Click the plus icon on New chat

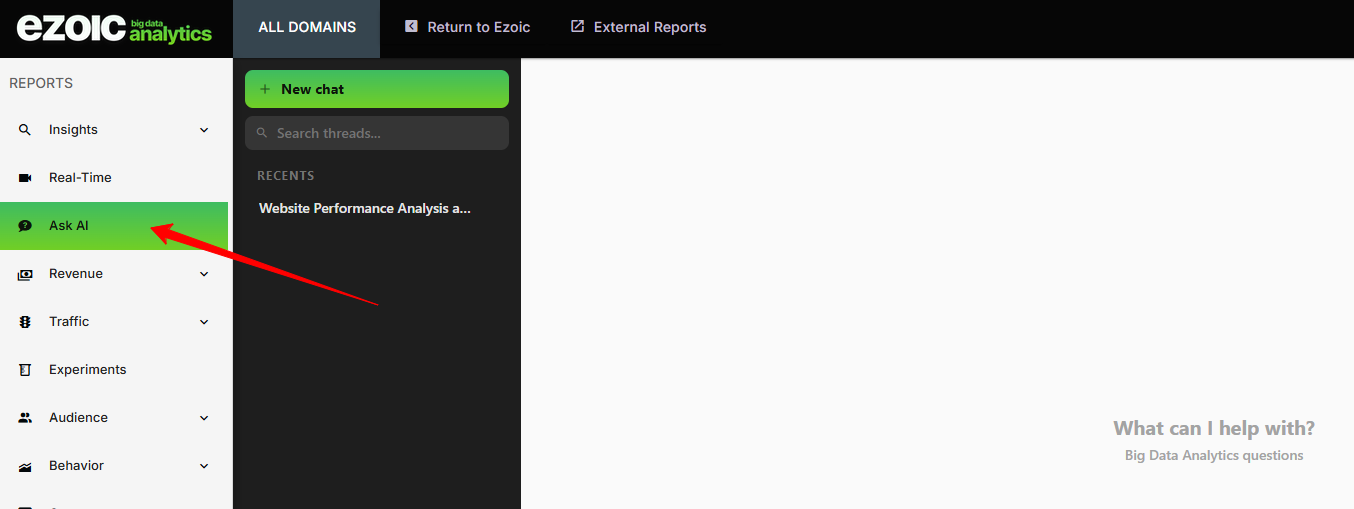coord(265,89)
